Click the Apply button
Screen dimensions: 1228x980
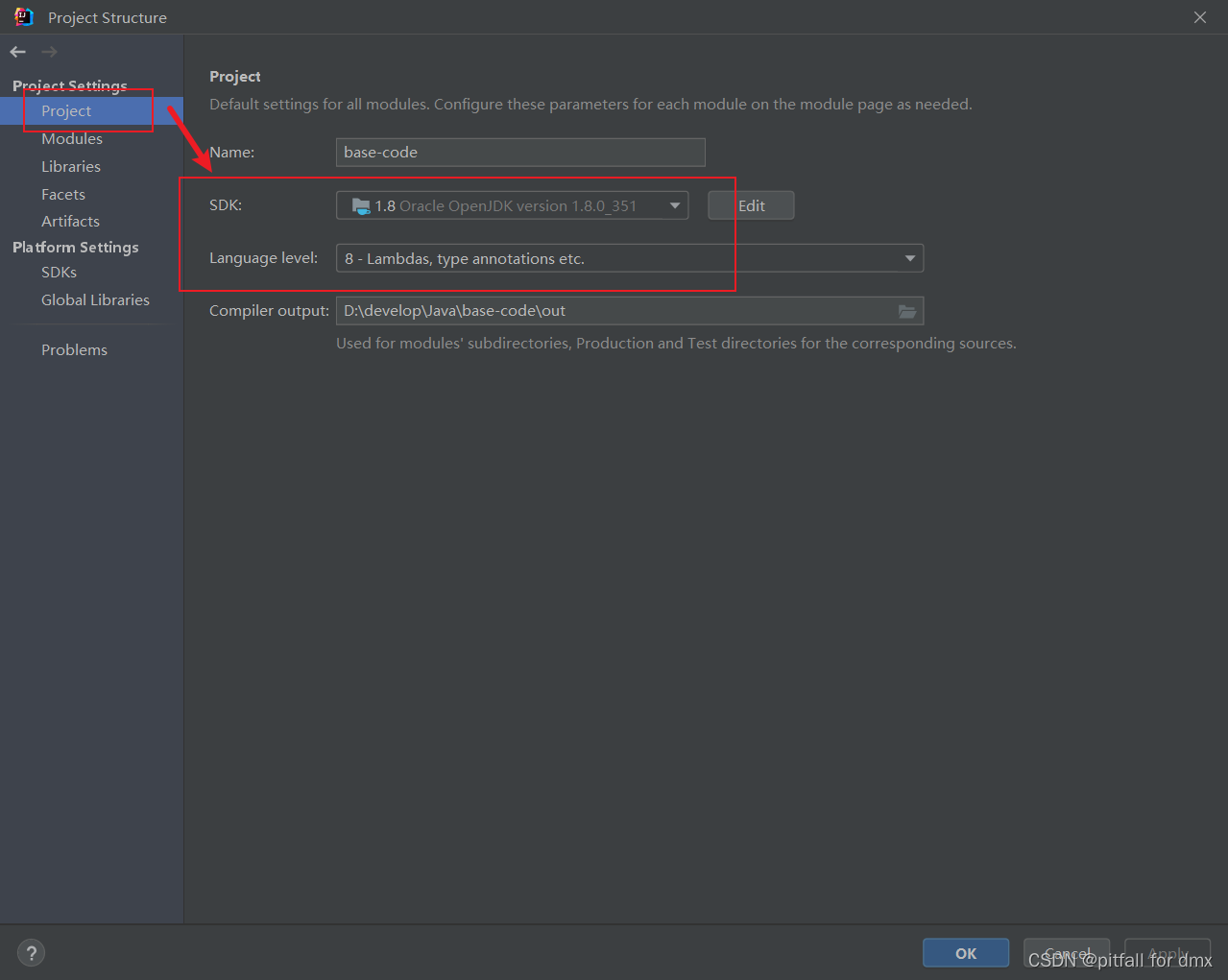point(1168,953)
